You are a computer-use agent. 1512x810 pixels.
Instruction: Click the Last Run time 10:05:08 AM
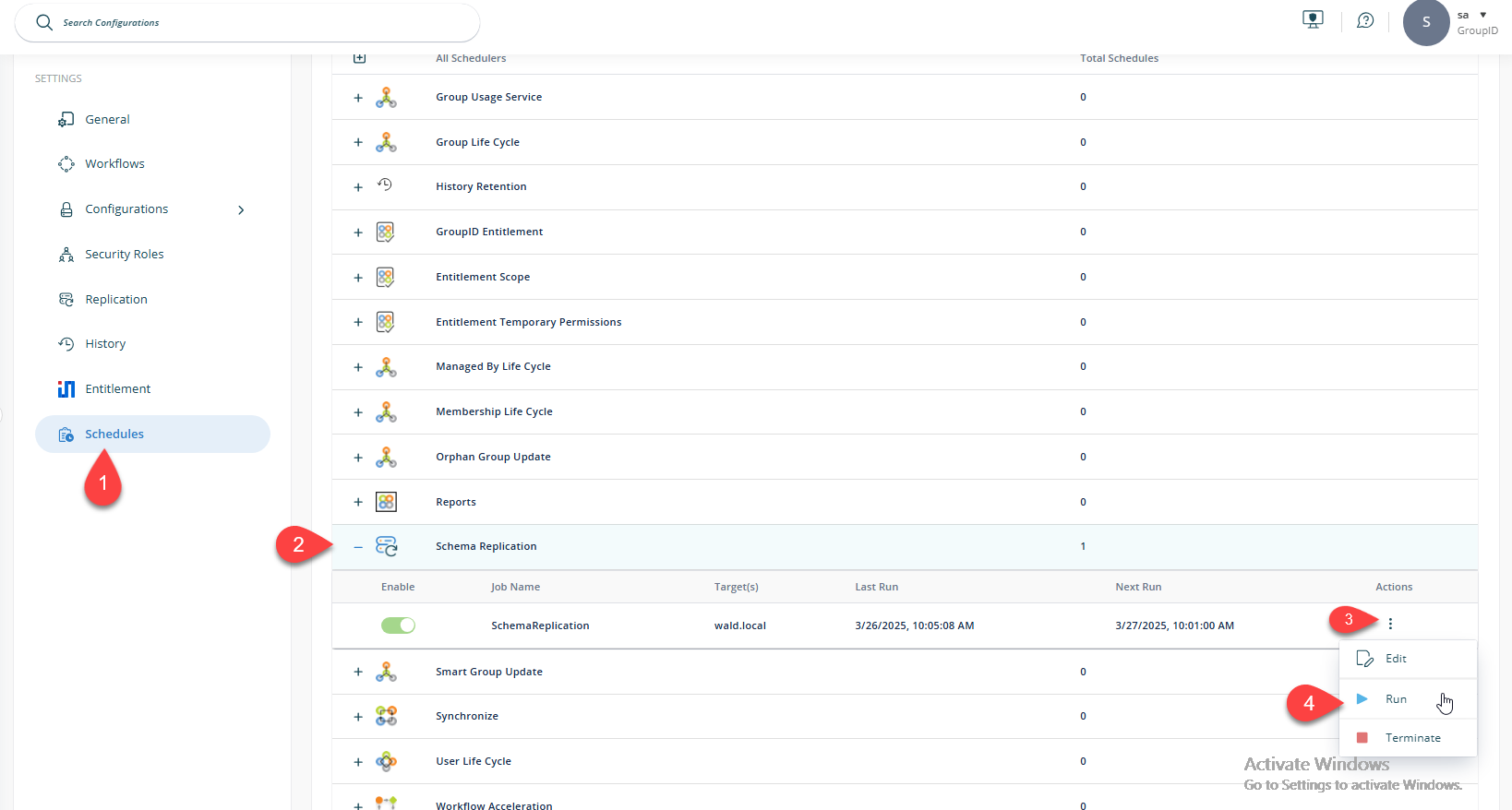(x=915, y=625)
